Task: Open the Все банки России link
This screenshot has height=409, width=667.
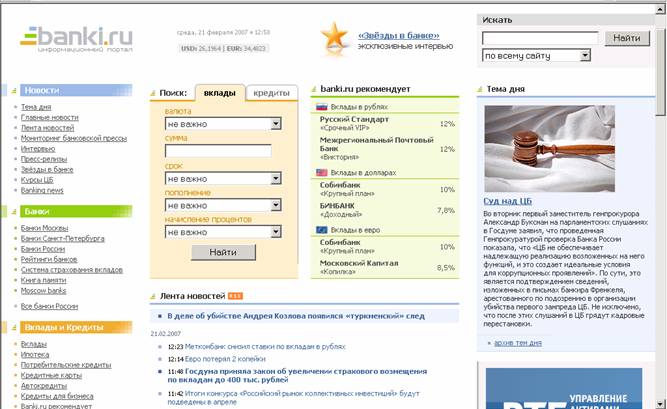Action: pyautogui.click(x=49, y=306)
